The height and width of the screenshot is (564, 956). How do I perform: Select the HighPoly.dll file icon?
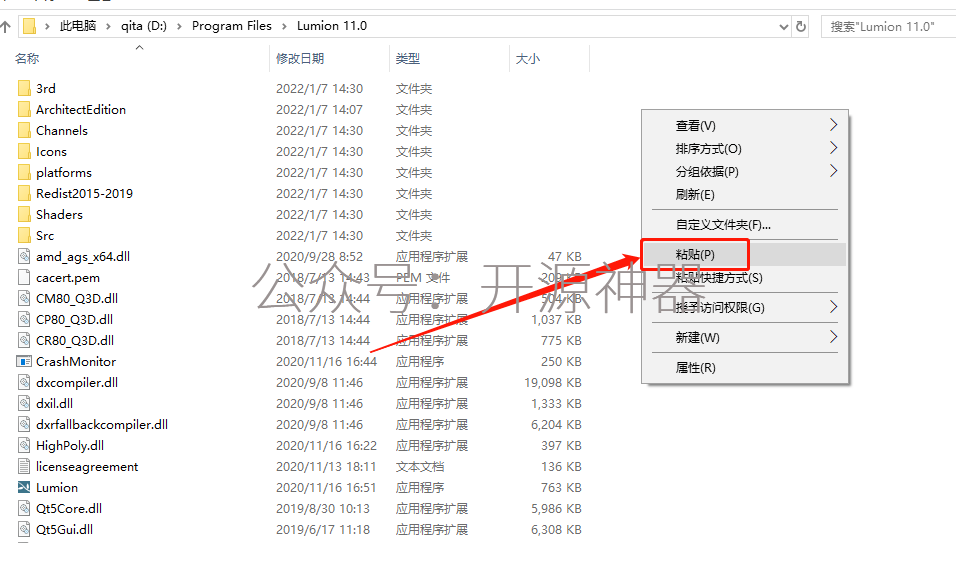[x=24, y=446]
